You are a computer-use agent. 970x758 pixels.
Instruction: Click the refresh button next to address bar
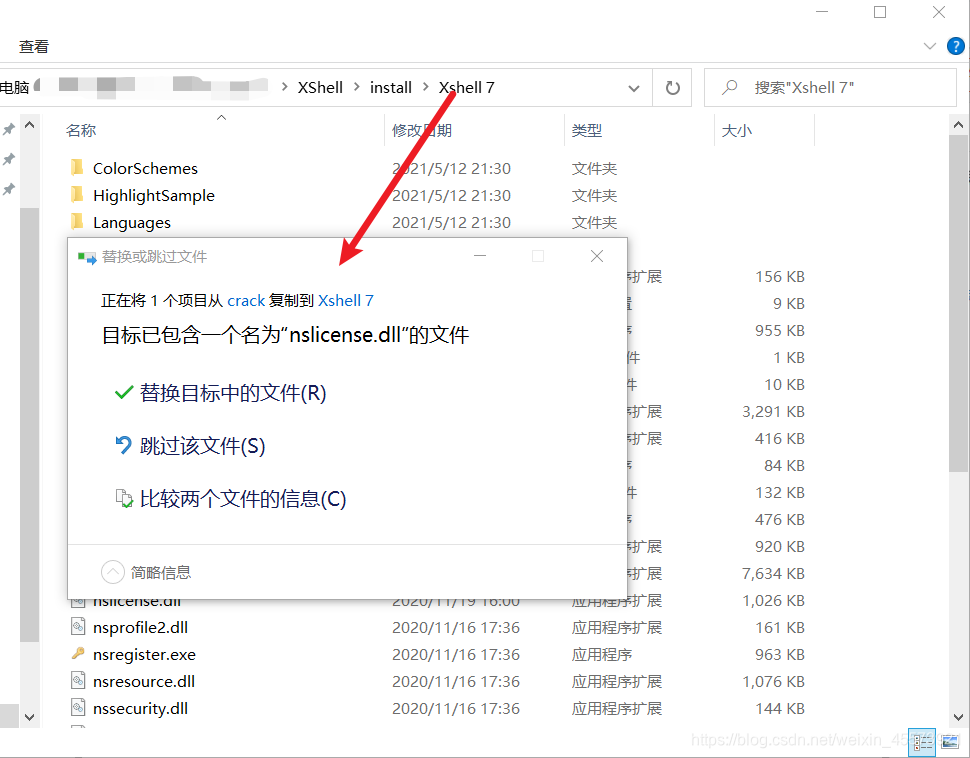pyautogui.click(x=672, y=88)
